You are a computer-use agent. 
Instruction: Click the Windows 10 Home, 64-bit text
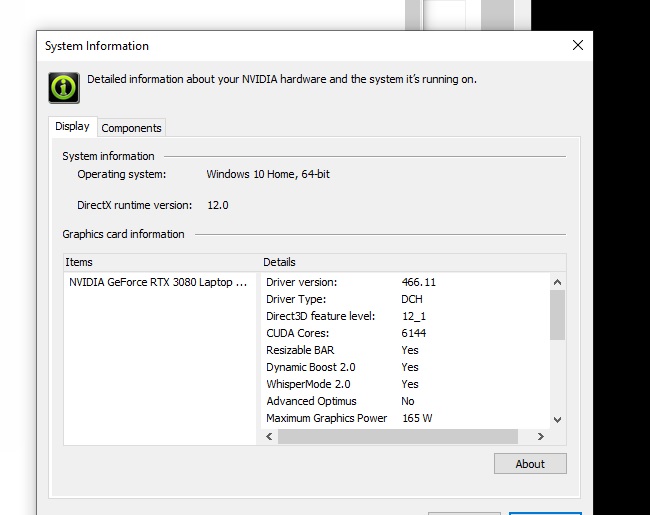tap(268, 174)
